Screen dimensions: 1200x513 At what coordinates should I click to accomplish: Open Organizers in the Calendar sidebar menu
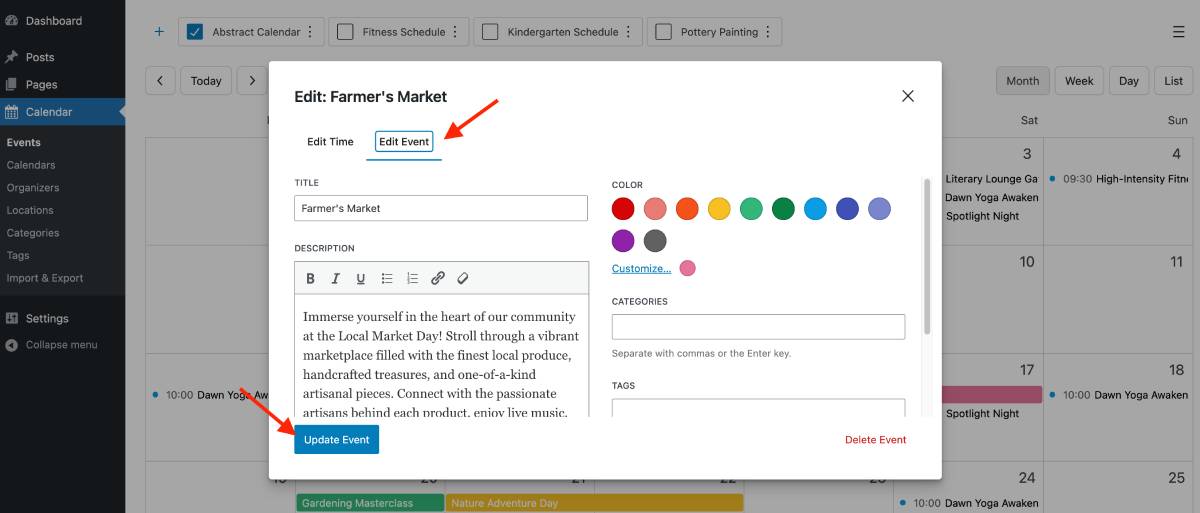click(x=33, y=188)
